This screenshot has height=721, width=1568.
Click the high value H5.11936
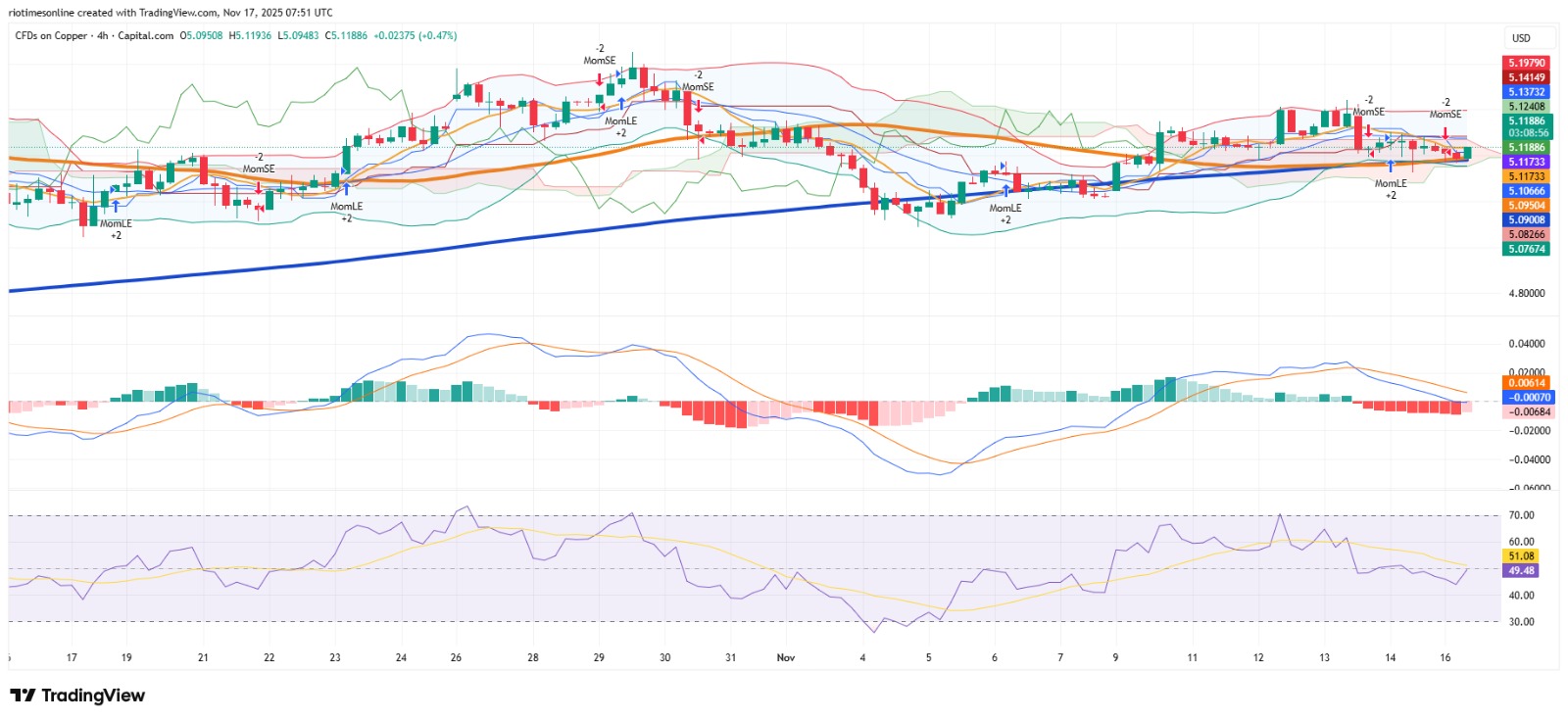[x=250, y=36]
